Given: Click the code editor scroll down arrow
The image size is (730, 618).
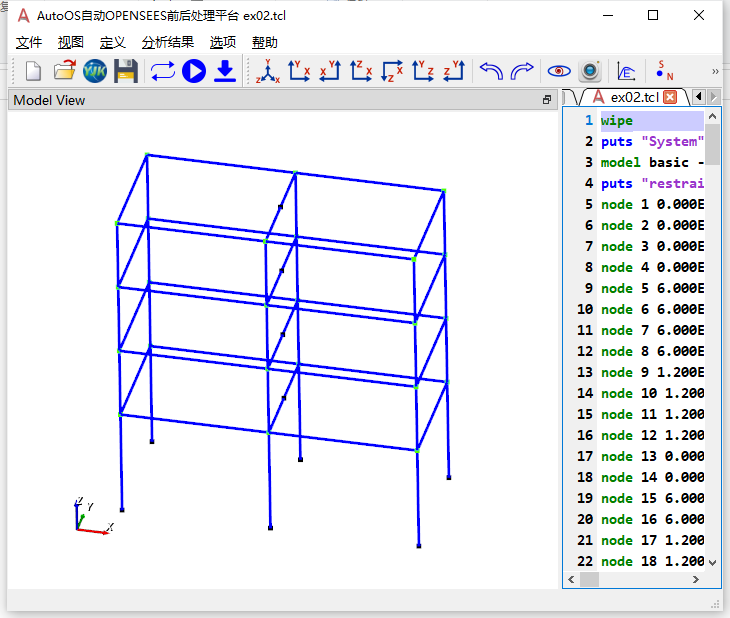Looking at the screenshot, I should pos(712,562).
